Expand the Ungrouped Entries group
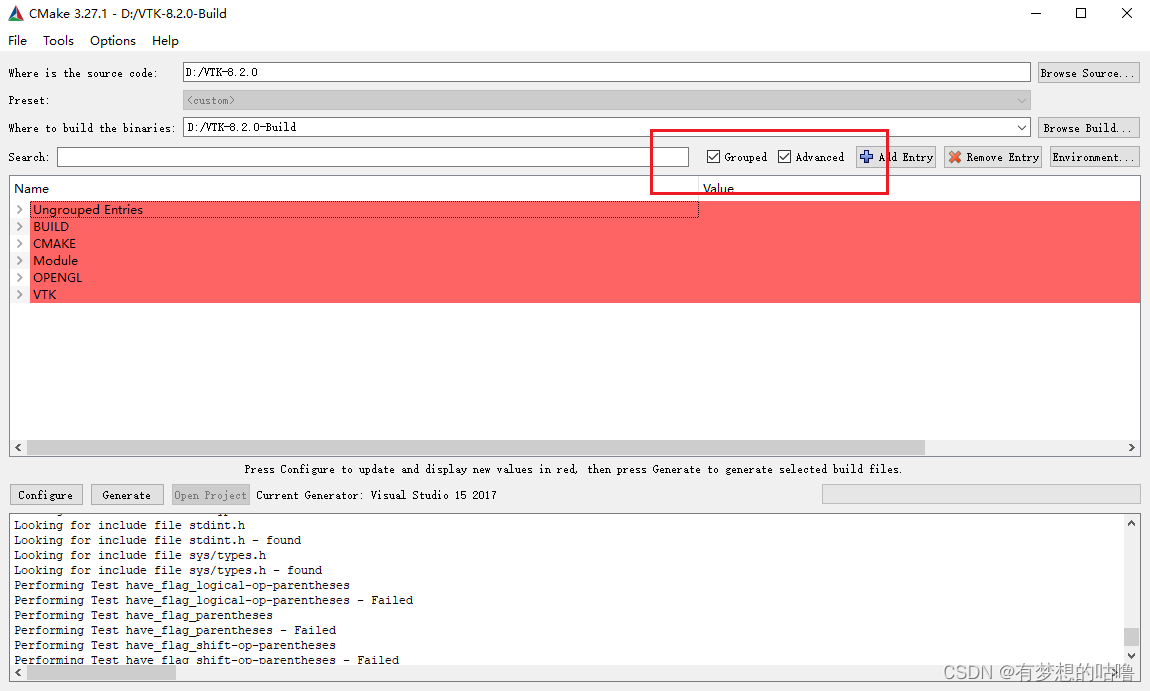This screenshot has width=1150, height=691. 19,209
